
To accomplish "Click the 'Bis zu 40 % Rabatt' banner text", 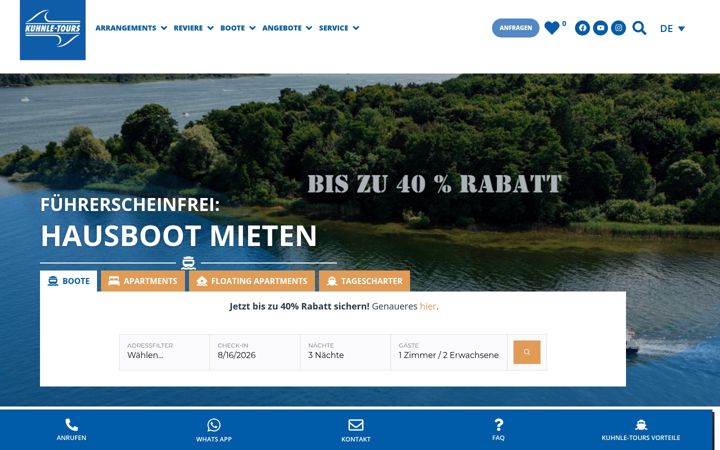I will point(434,184).
